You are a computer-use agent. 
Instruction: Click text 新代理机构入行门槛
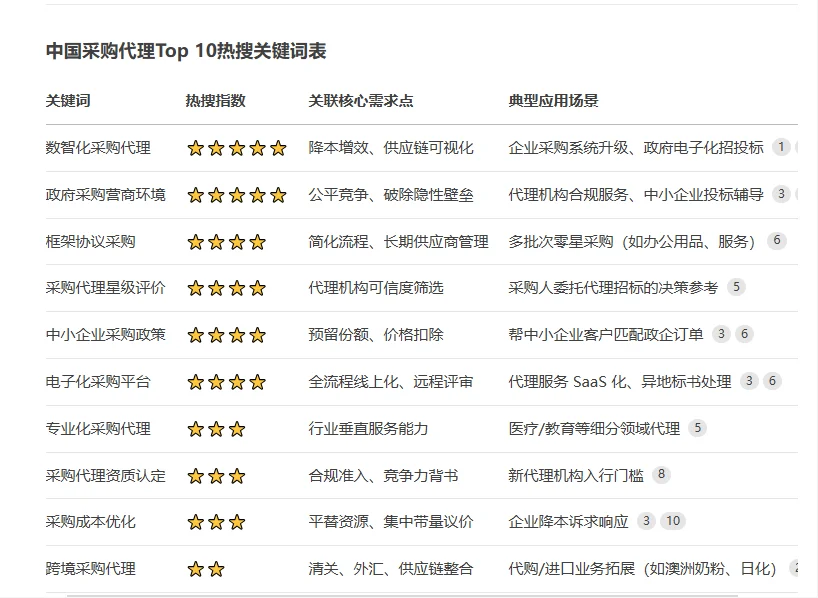[576, 475]
